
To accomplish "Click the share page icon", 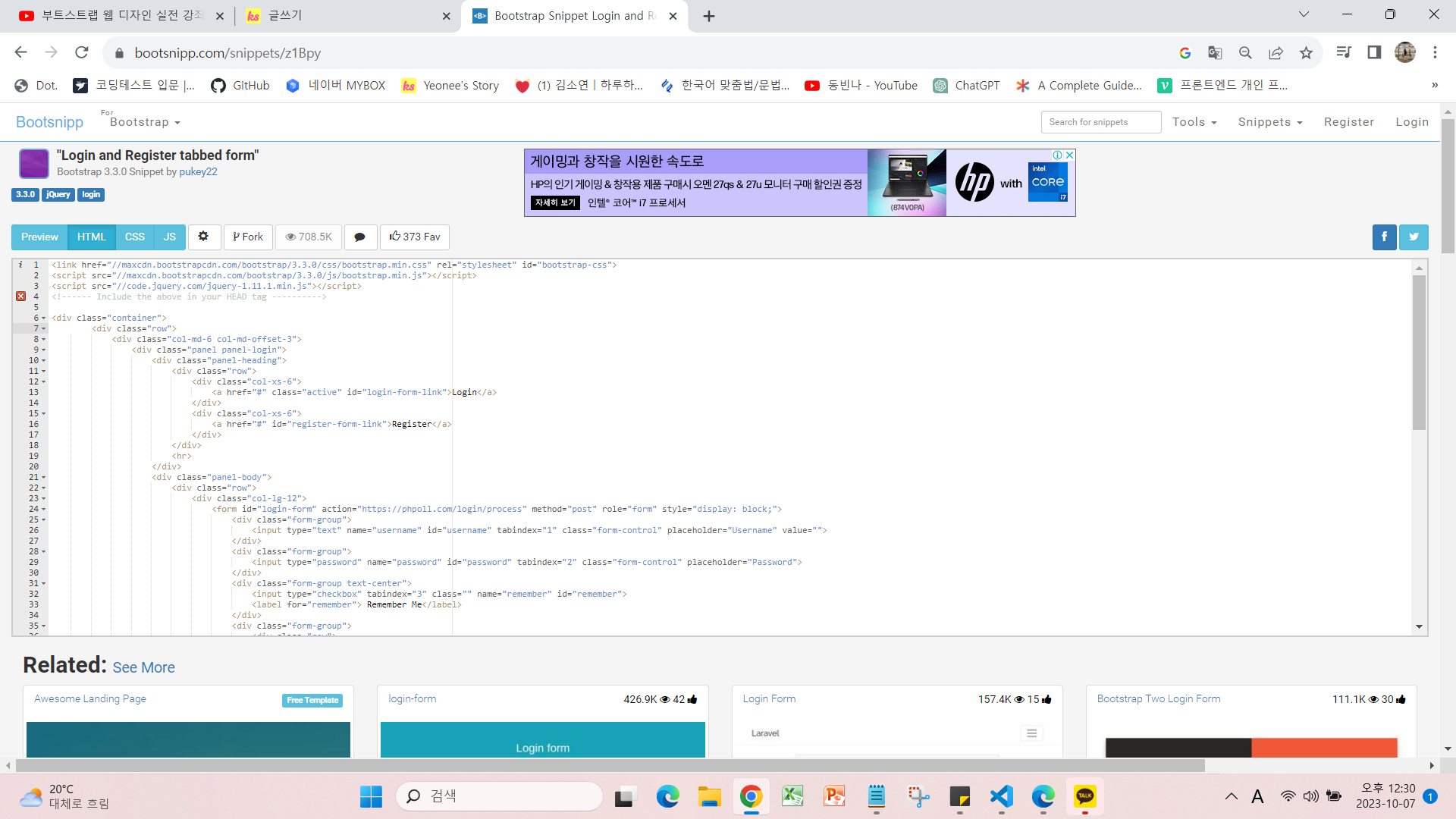I will 1276,53.
